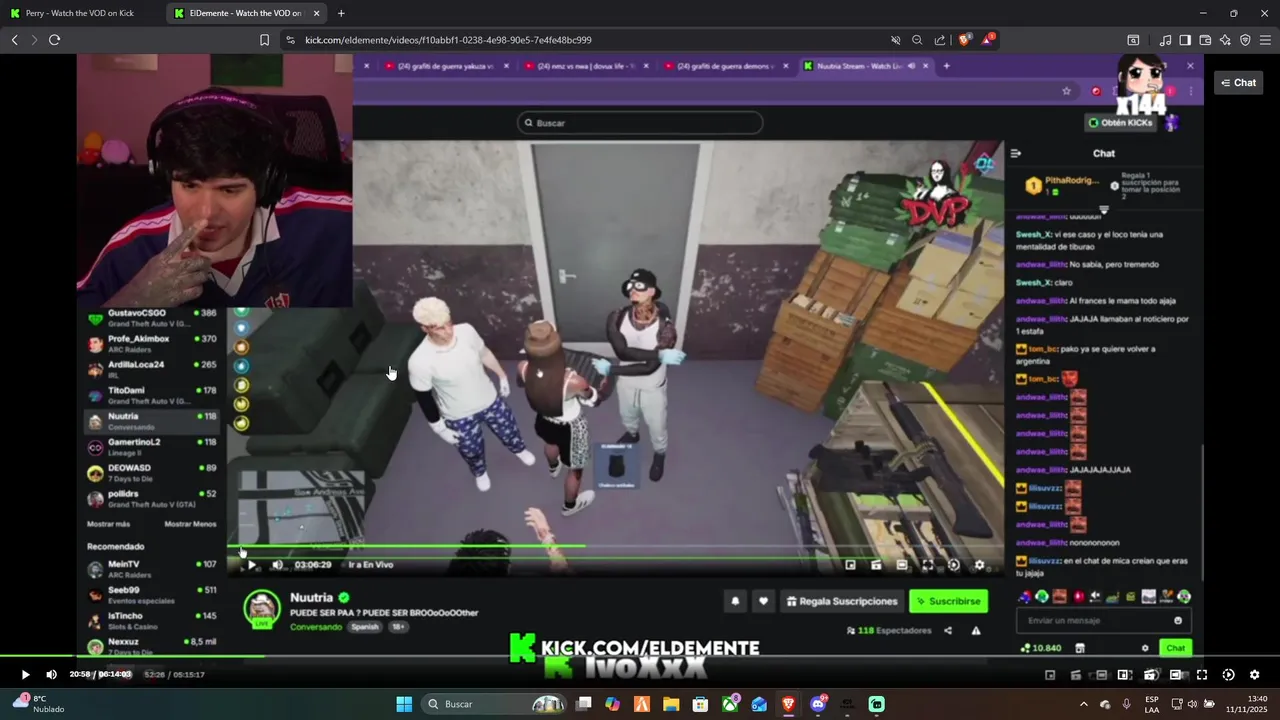This screenshot has height=720, width=1280.
Task: Open the tab search icon
Action: pos(1133,40)
